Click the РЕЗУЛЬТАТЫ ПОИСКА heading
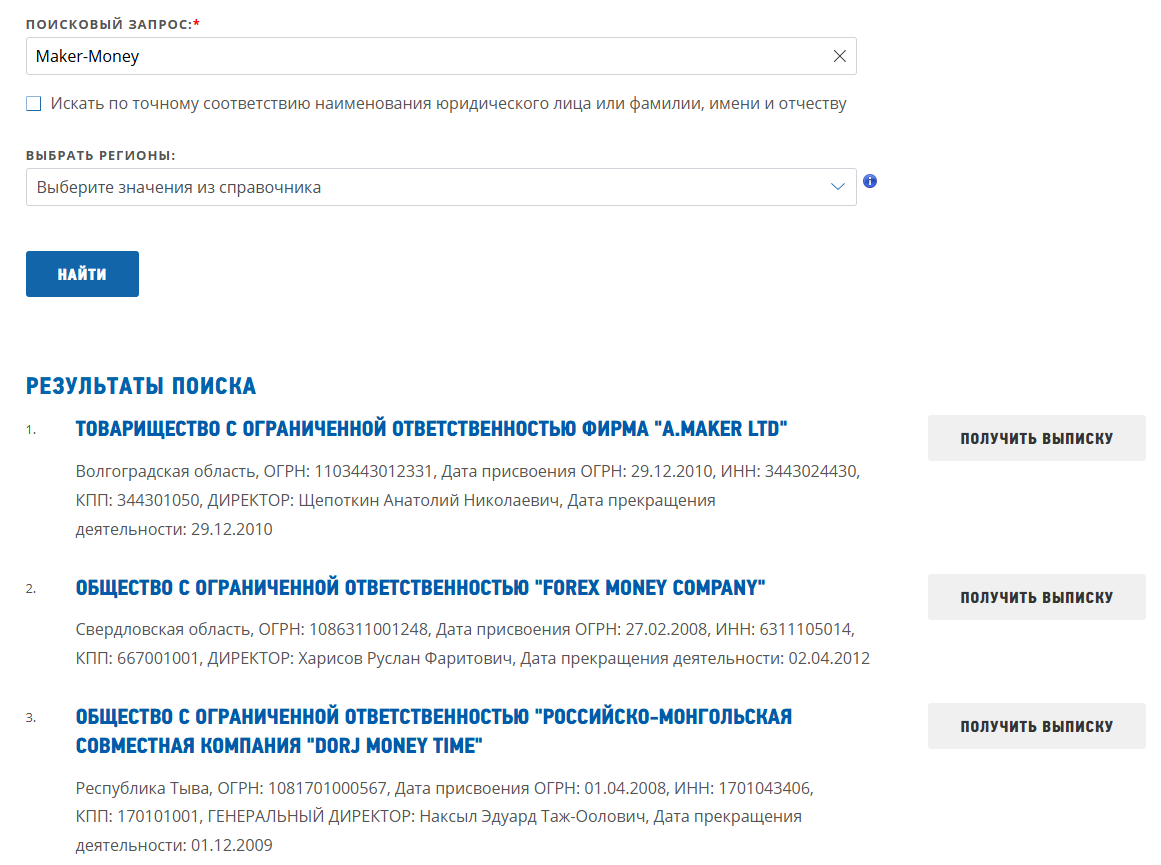Viewport: 1161px width, 865px height. (141, 386)
